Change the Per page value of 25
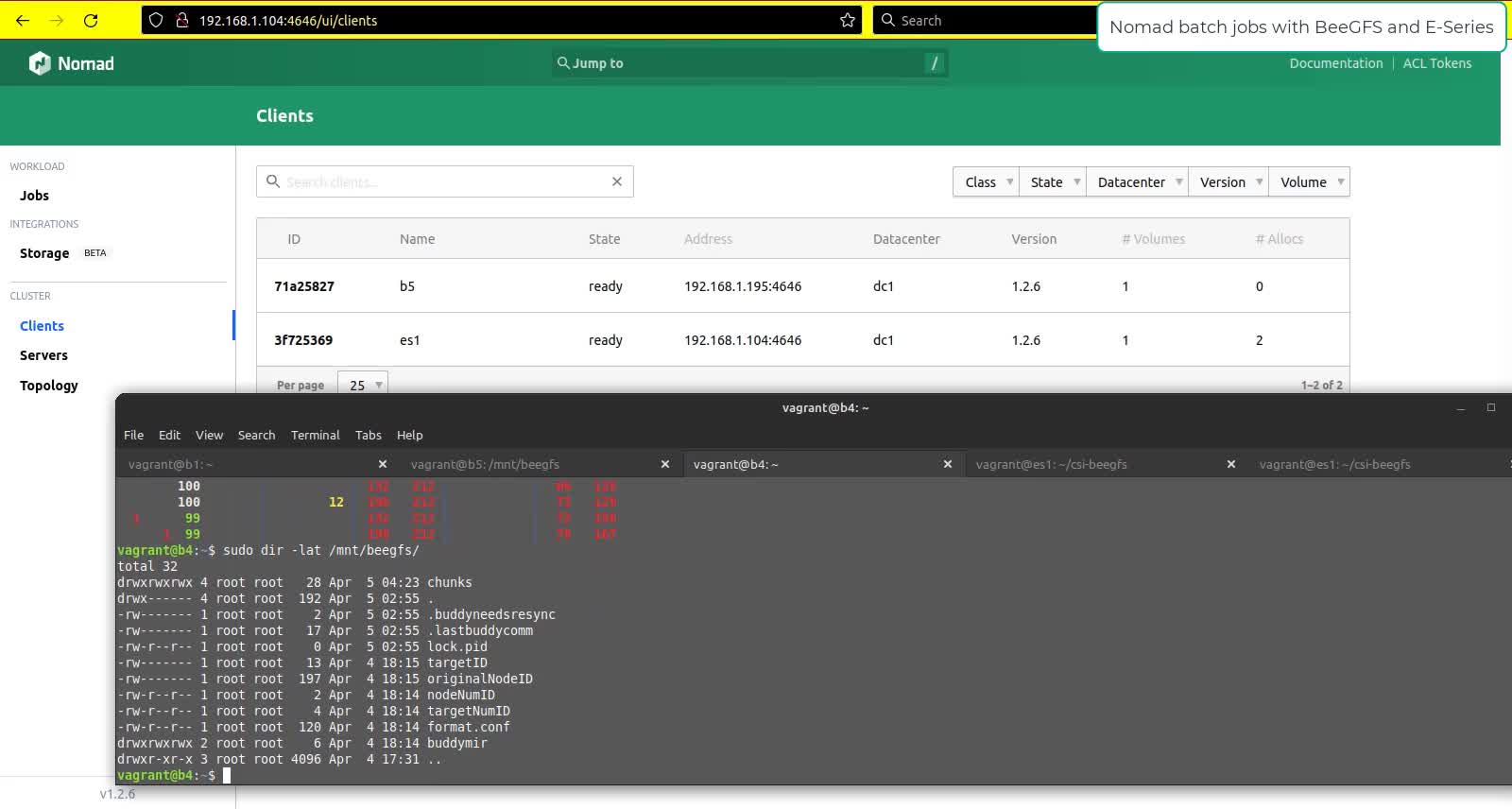This screenshot has width=1512, height=809. click(363, 384)
